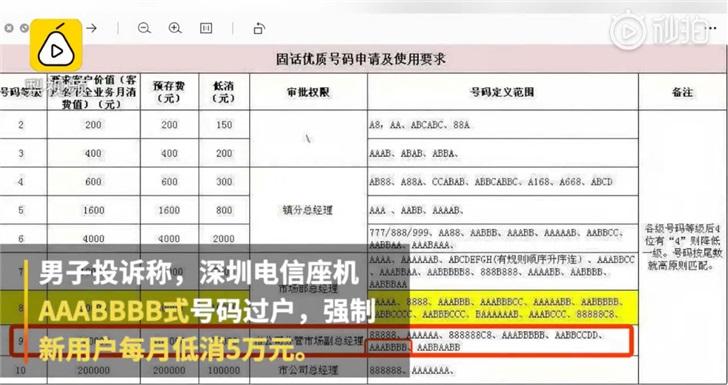
Task: Click number range cell starting 777/888/999
Action: tap(503, 238)
